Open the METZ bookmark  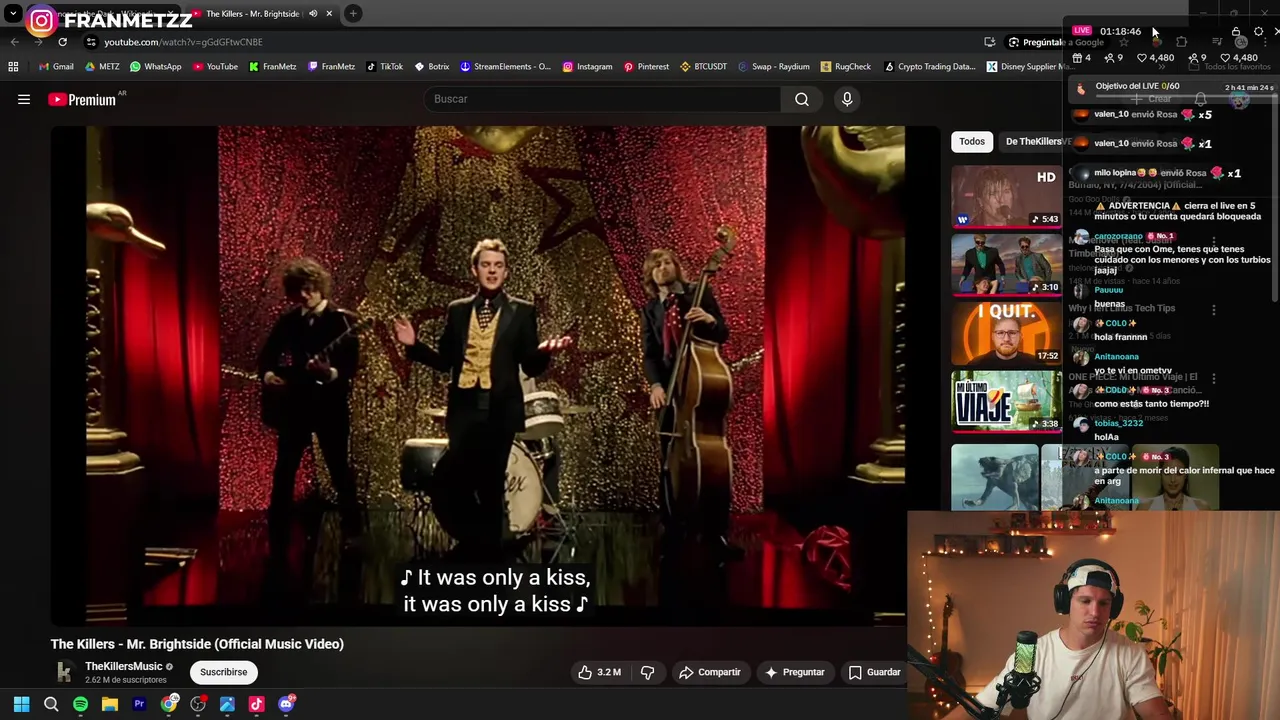click(102, 67)
